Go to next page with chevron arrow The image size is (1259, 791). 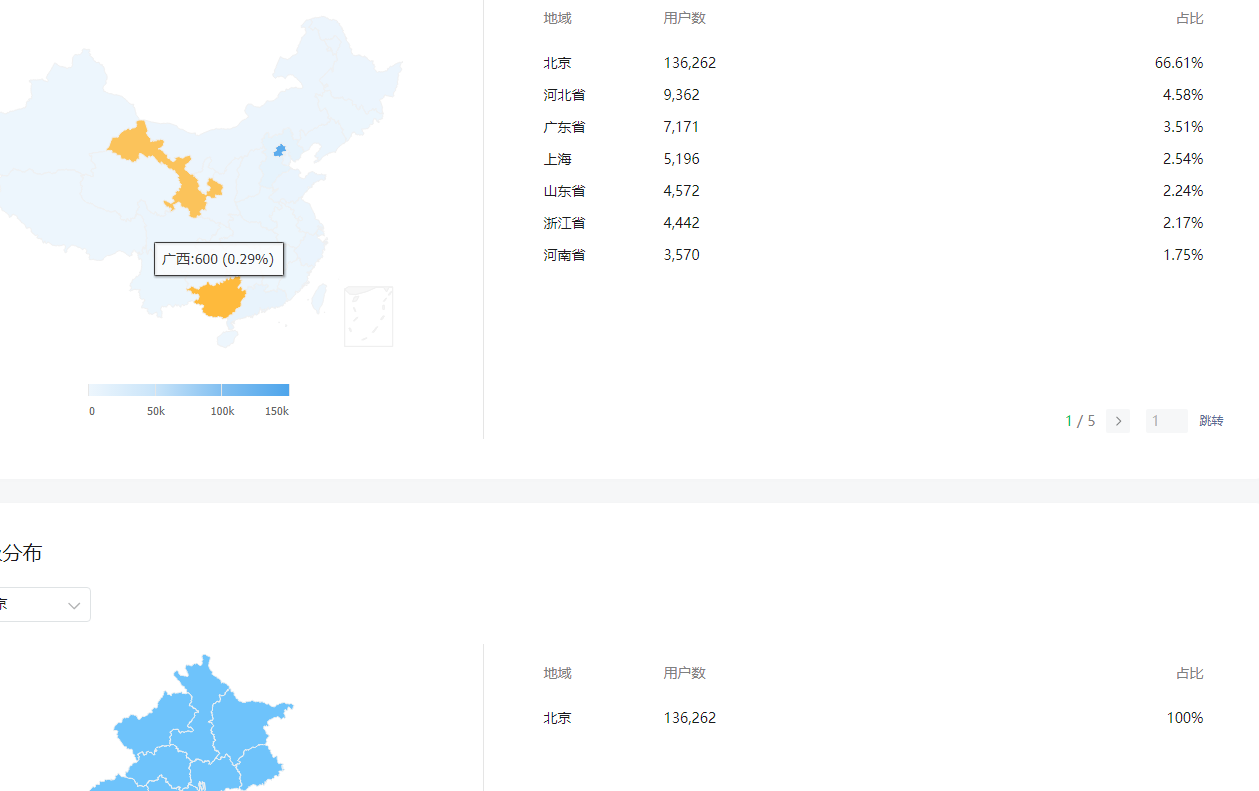pyautogui.click(x=1118, y=421)
